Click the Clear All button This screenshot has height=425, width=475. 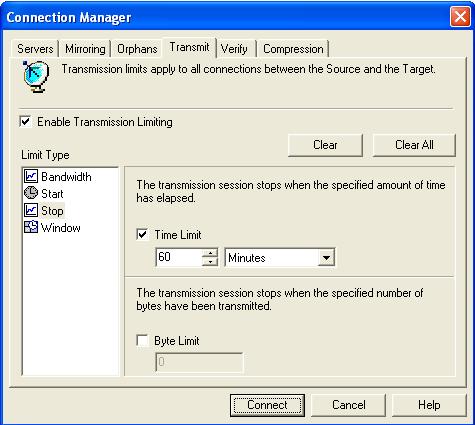pyautogui.click(x=414, y=145)
